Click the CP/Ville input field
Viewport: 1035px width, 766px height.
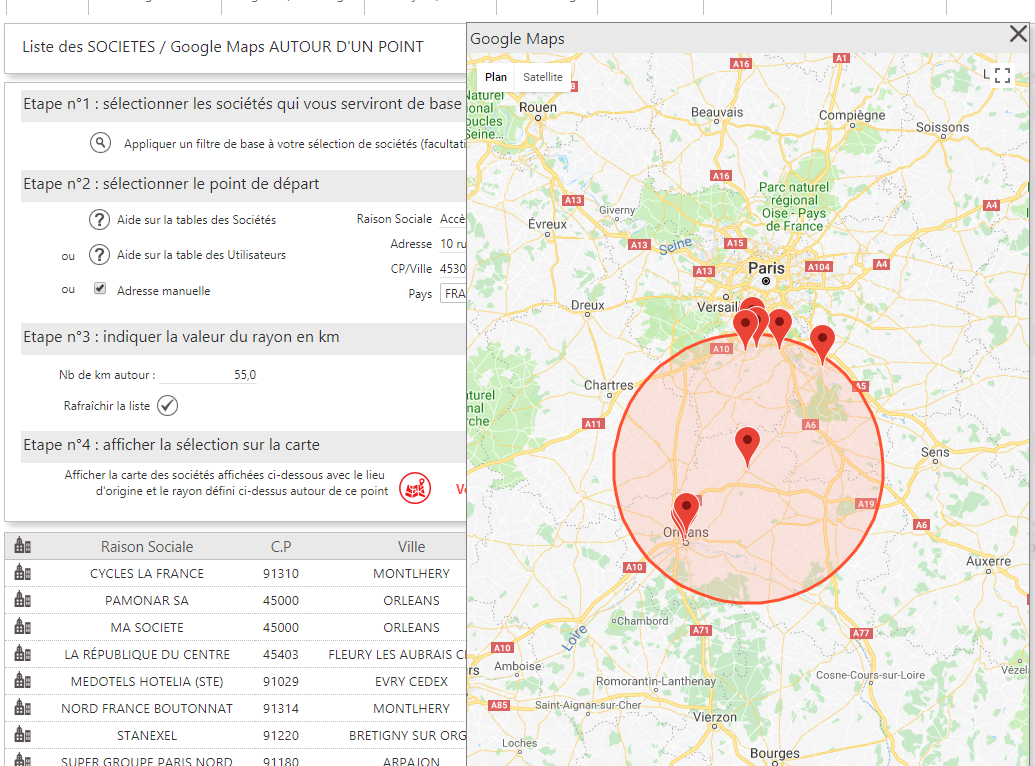pos(453,269)
